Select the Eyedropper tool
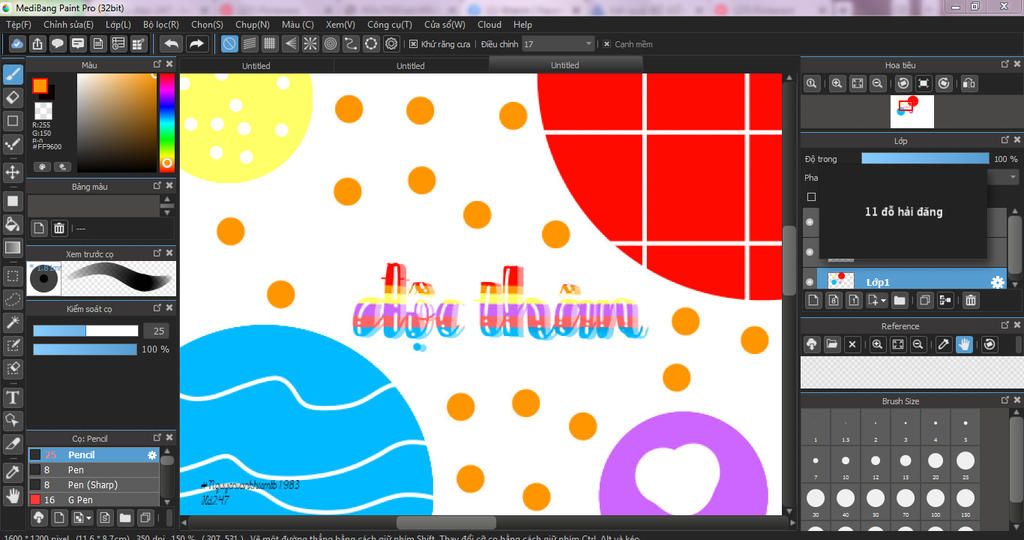This screenshot has width=1024, height=540. (x=12, y=472)
